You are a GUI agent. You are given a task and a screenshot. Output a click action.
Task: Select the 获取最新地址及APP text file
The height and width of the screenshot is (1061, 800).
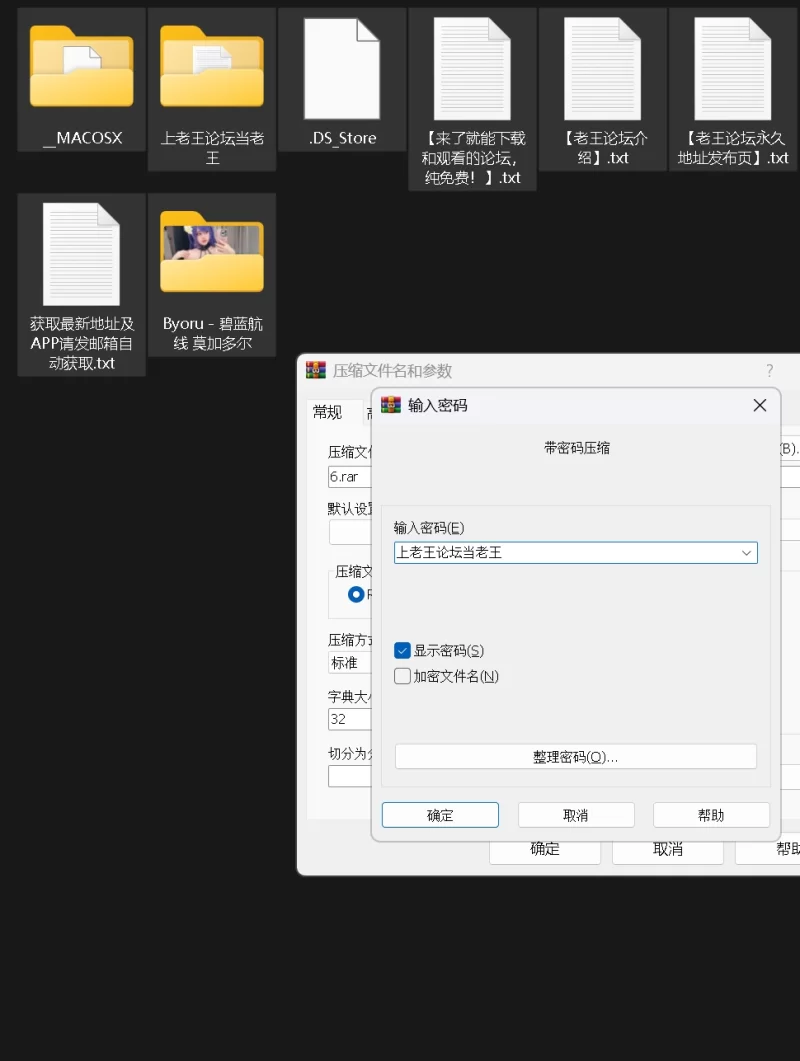(82, 254)
